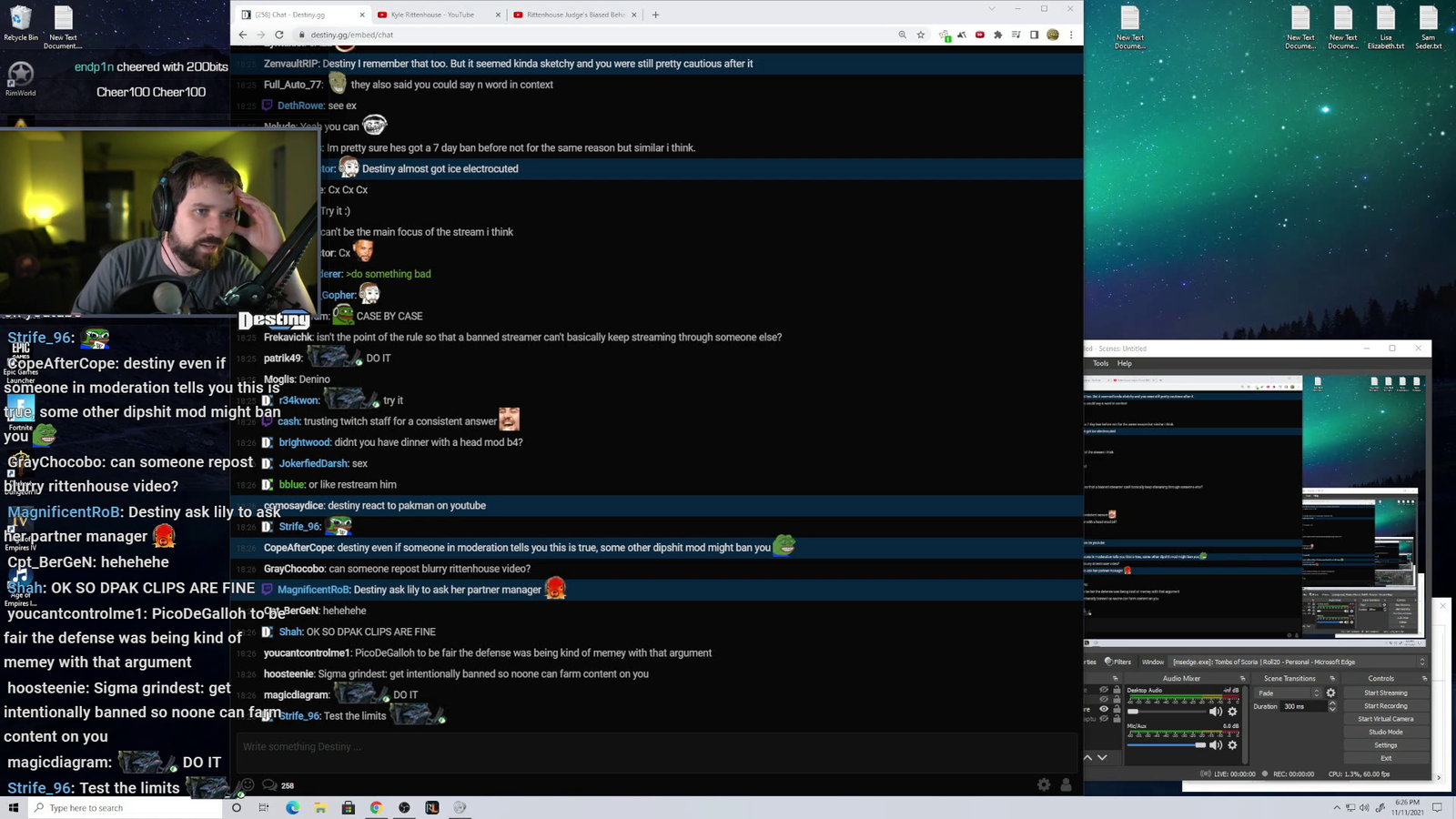Open Microsoft Edge from taskbar
Image resolution: width=1456 pixels, height=819 pixels.
292,807
